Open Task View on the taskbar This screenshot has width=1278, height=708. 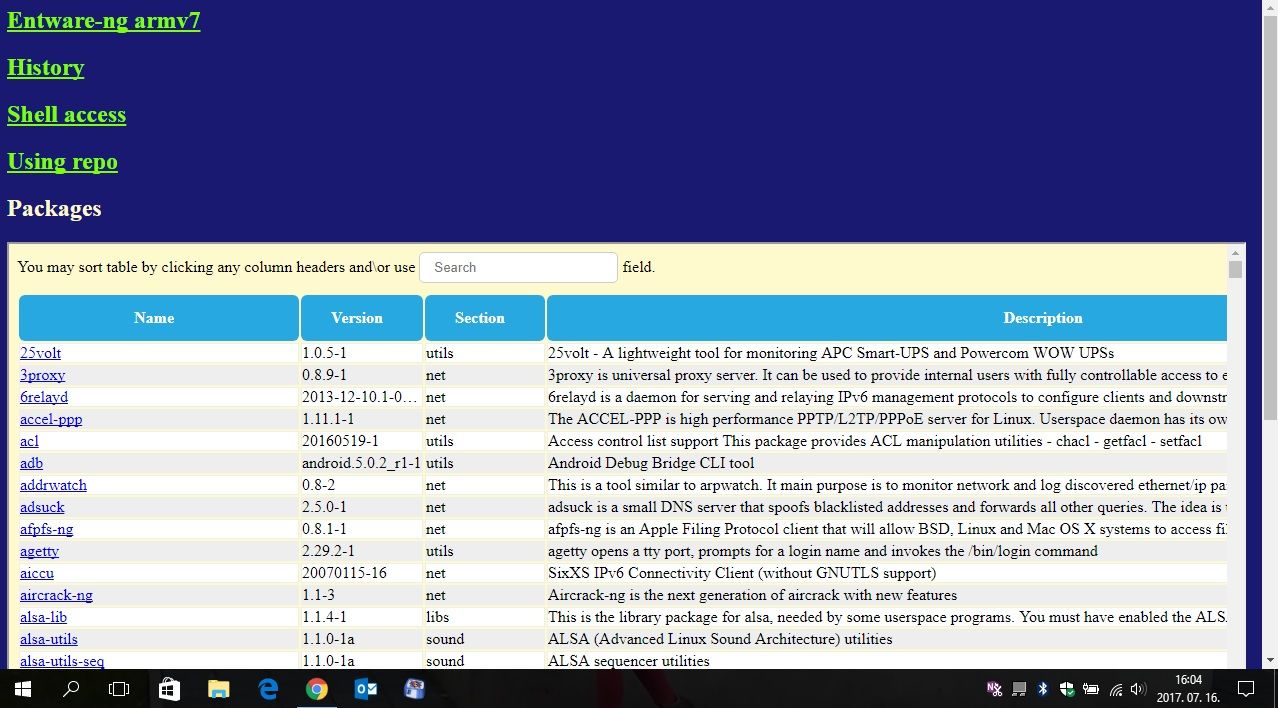click(x=119, y=689)
